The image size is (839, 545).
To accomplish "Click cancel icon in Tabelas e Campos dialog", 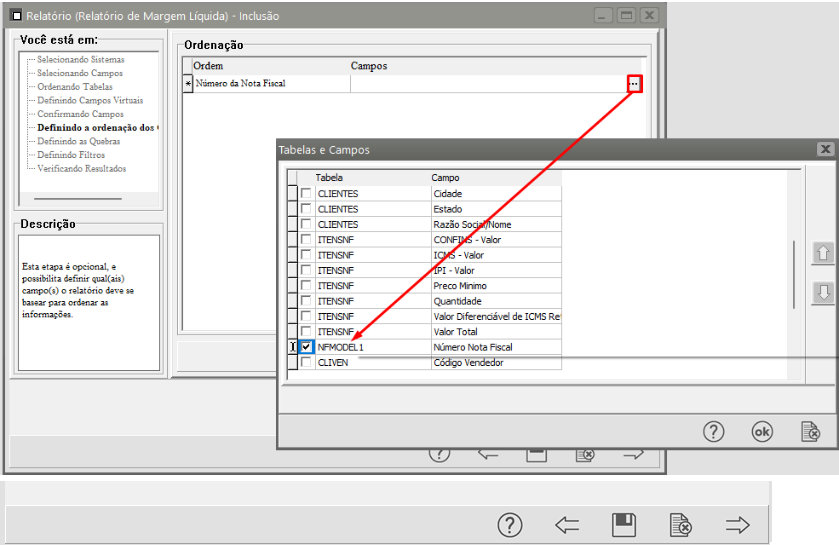I will (811, 431).
